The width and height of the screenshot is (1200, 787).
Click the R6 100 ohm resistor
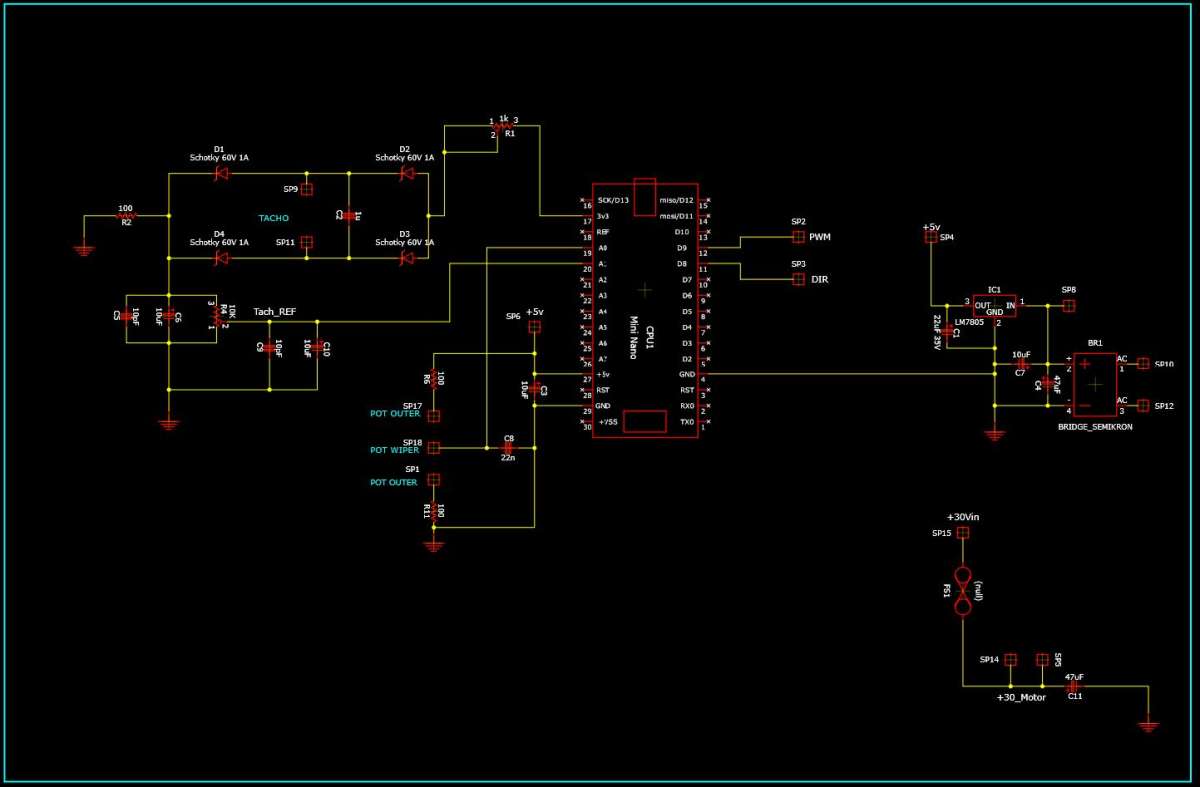(x=433, y=378)
